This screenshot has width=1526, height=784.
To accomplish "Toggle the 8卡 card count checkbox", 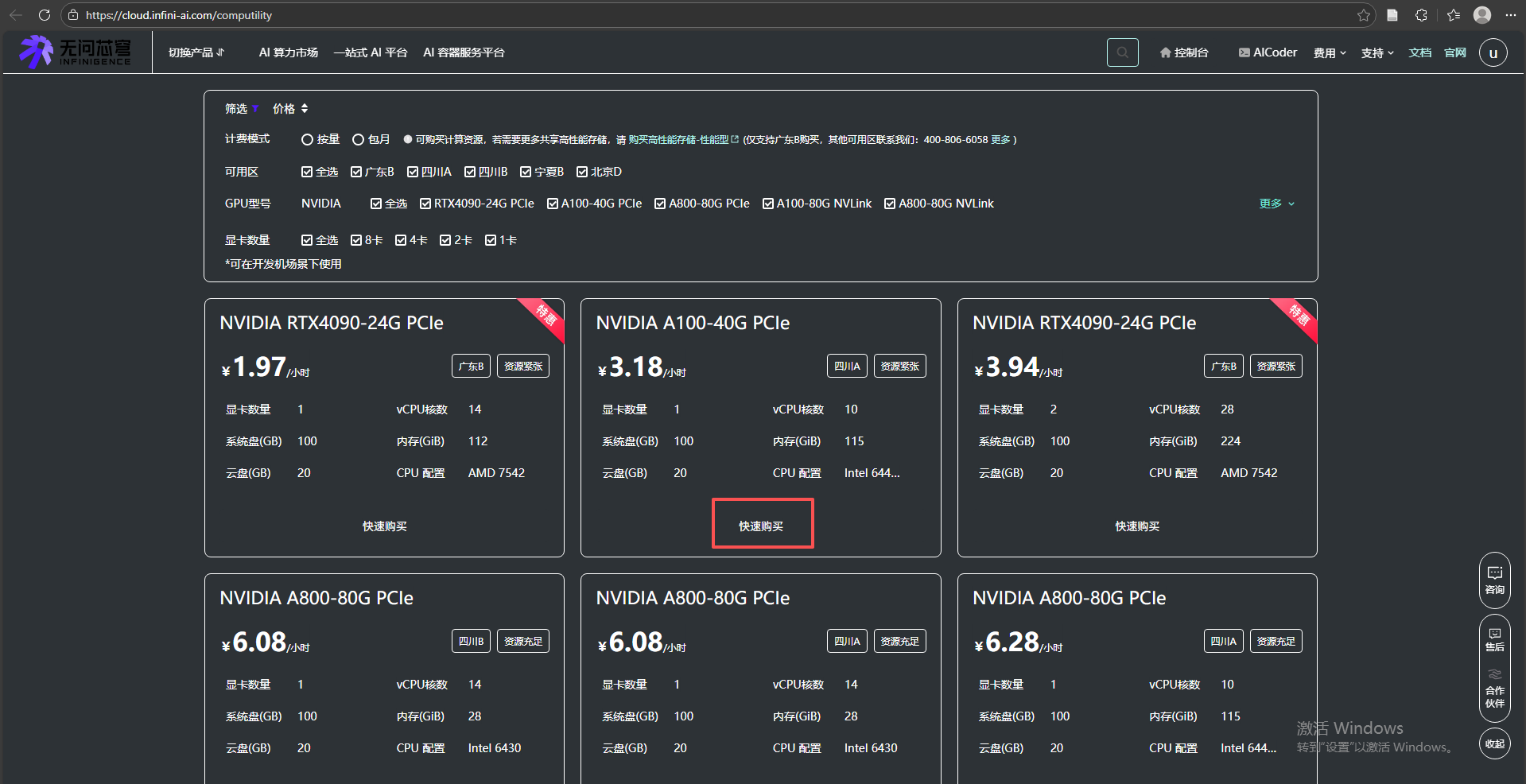I will pos(356,240).
